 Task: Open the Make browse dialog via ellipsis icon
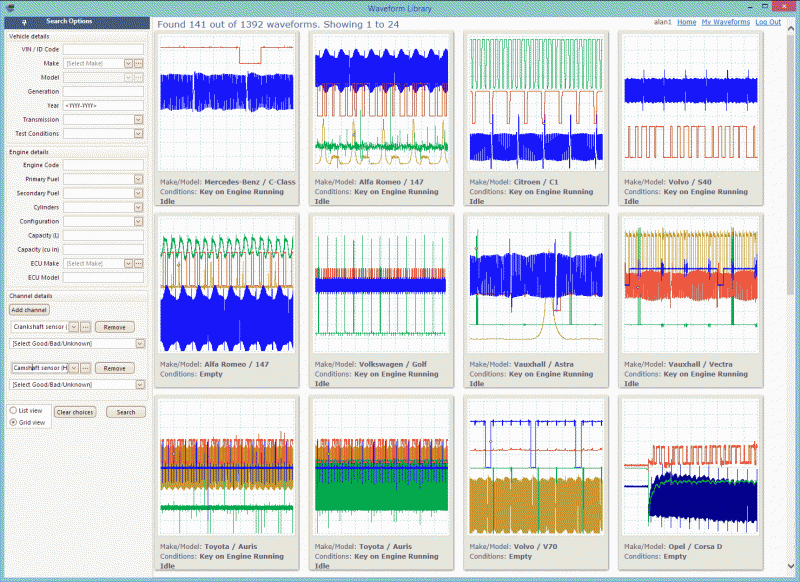tap(138, 64)
